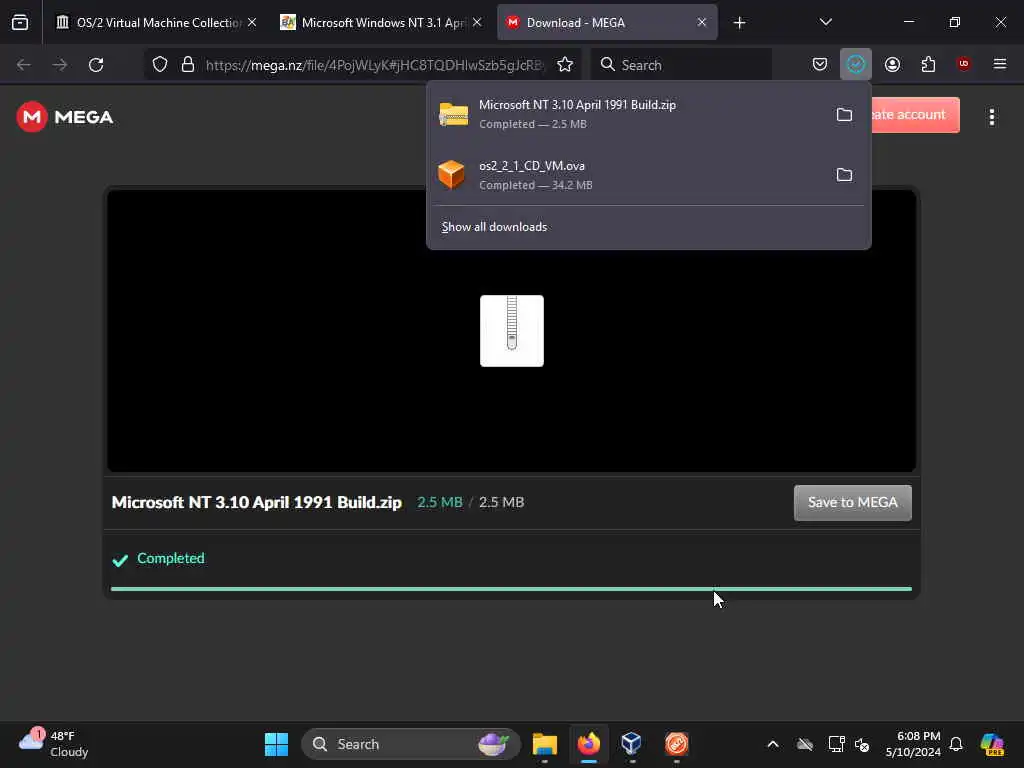Bookmark this page with star icon
The height and width of the screenshot is (768, 1024).
565,65
